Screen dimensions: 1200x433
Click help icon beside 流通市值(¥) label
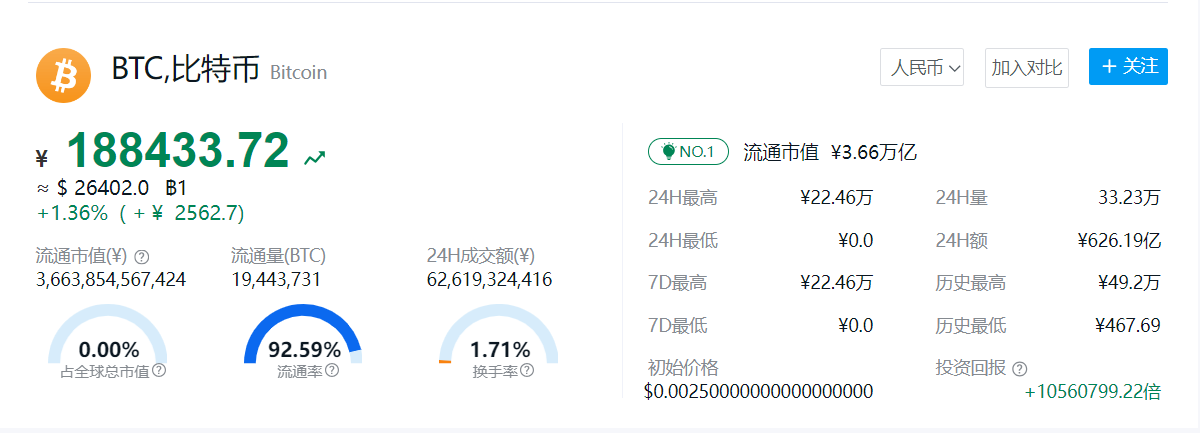tap(142, 256)
